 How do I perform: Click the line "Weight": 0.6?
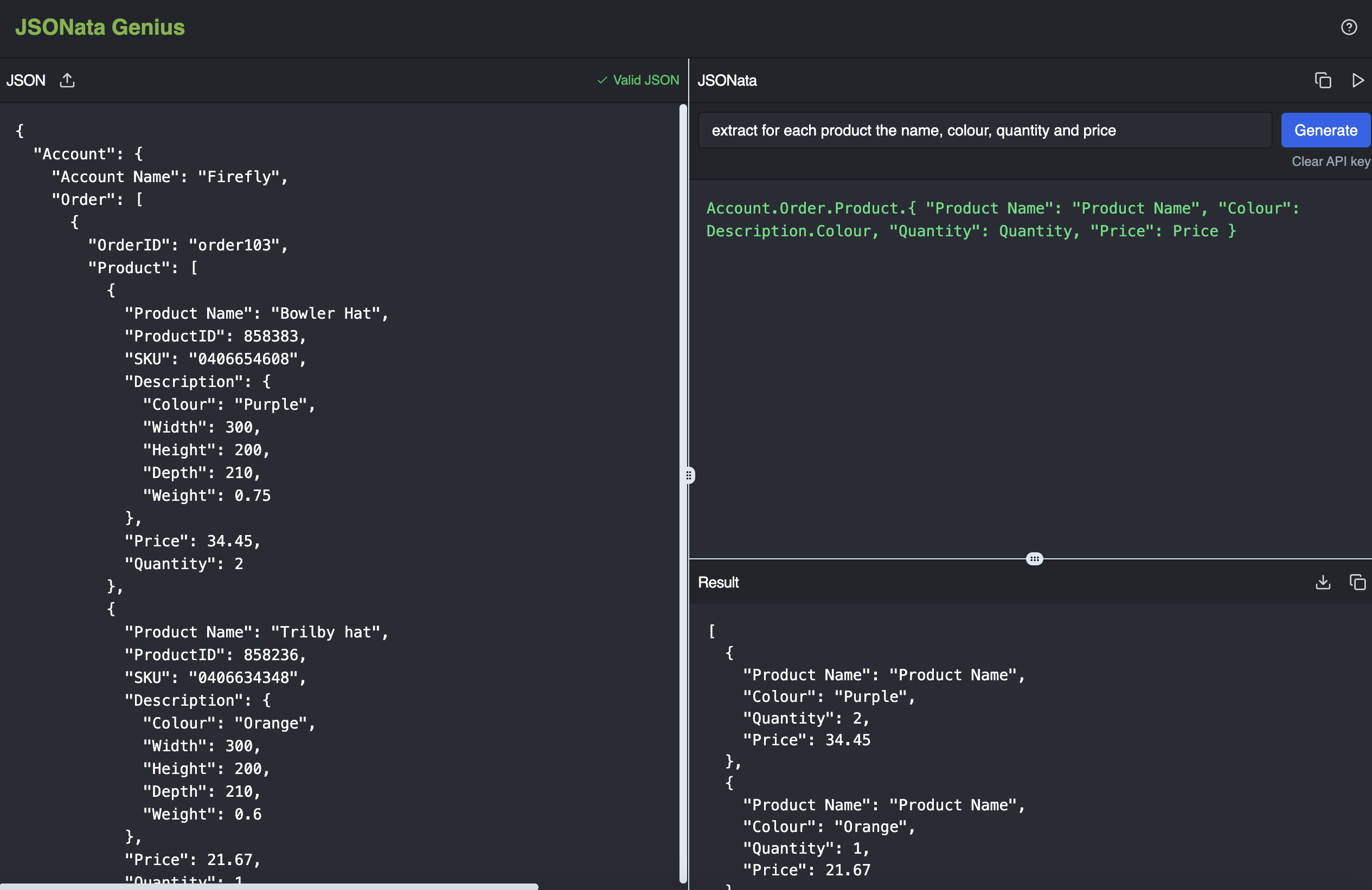(202, 814)
